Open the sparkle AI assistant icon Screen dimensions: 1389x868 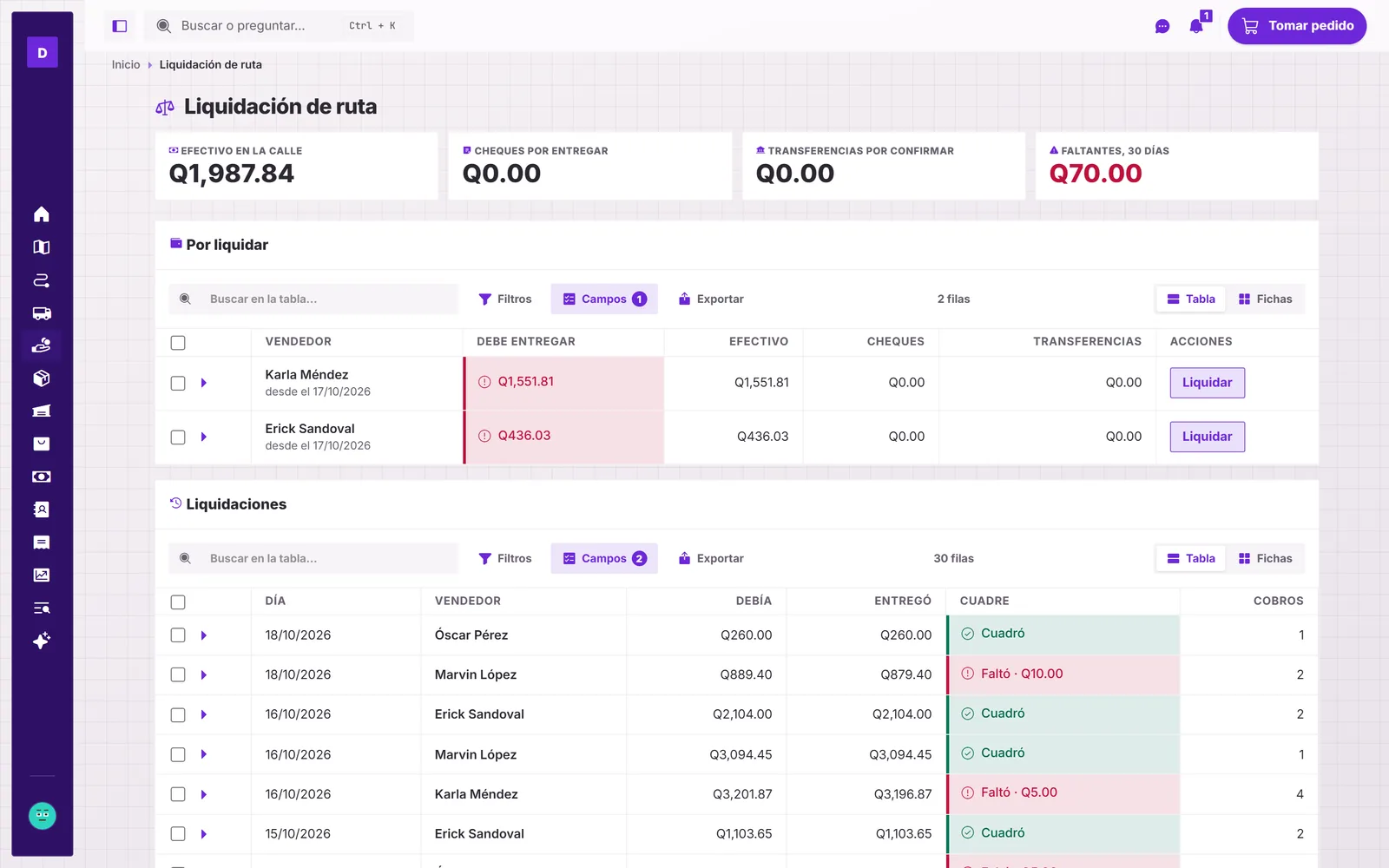(42, 641)
